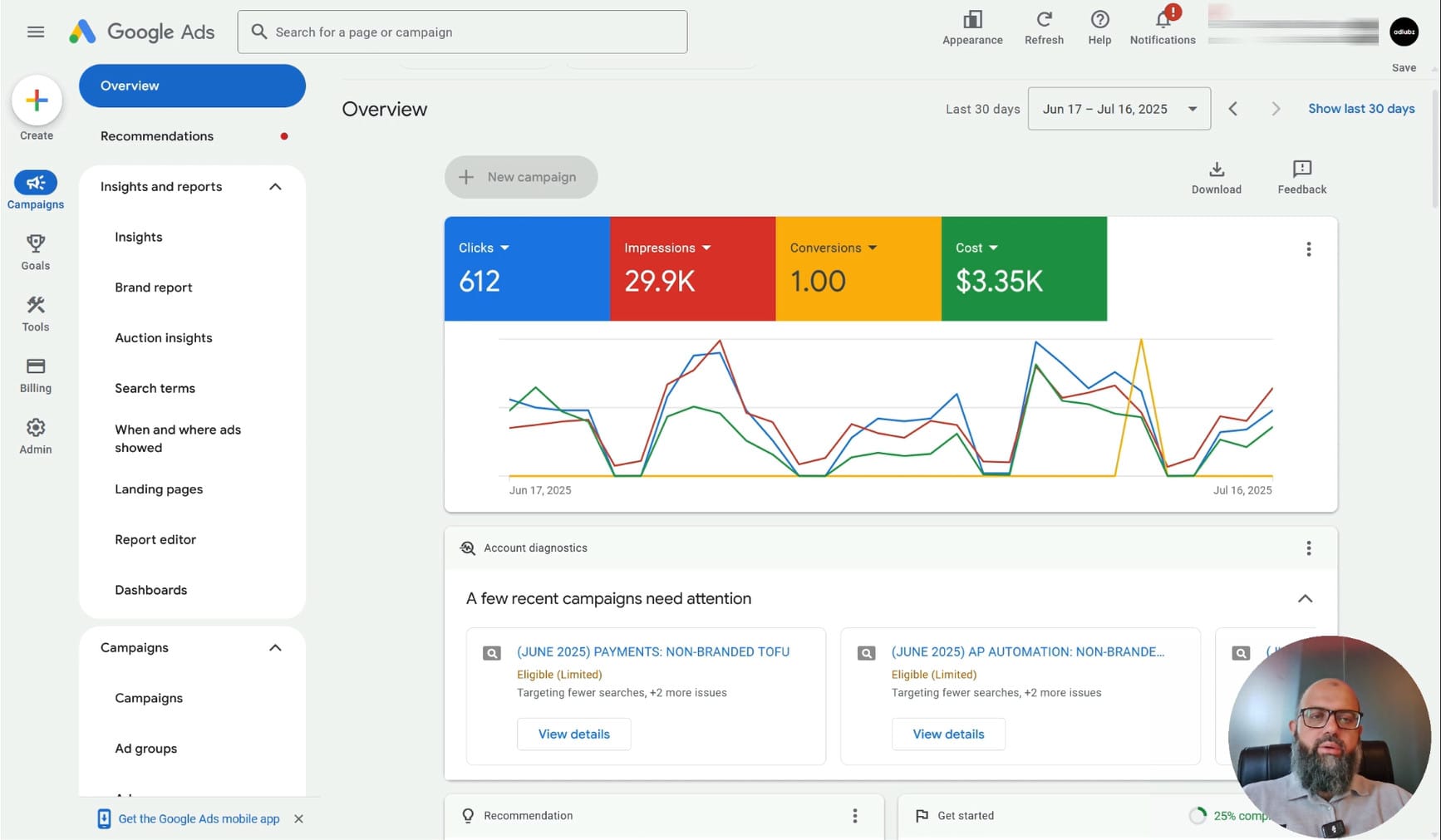This screenshot has height=840, width=1441.
Task: Dismiss the mobile app banner
Action: [299, 818]
